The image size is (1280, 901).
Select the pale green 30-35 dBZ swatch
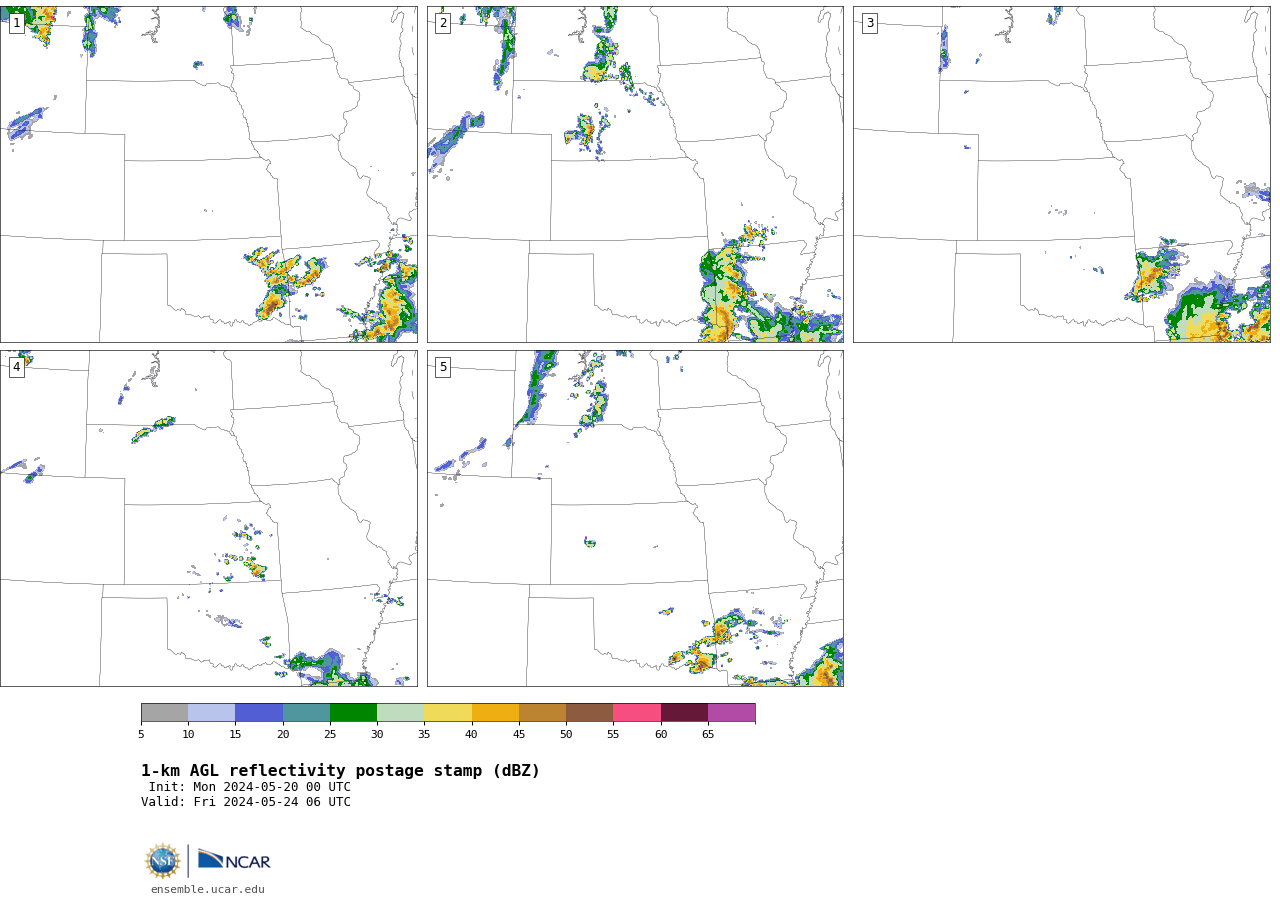401,713
